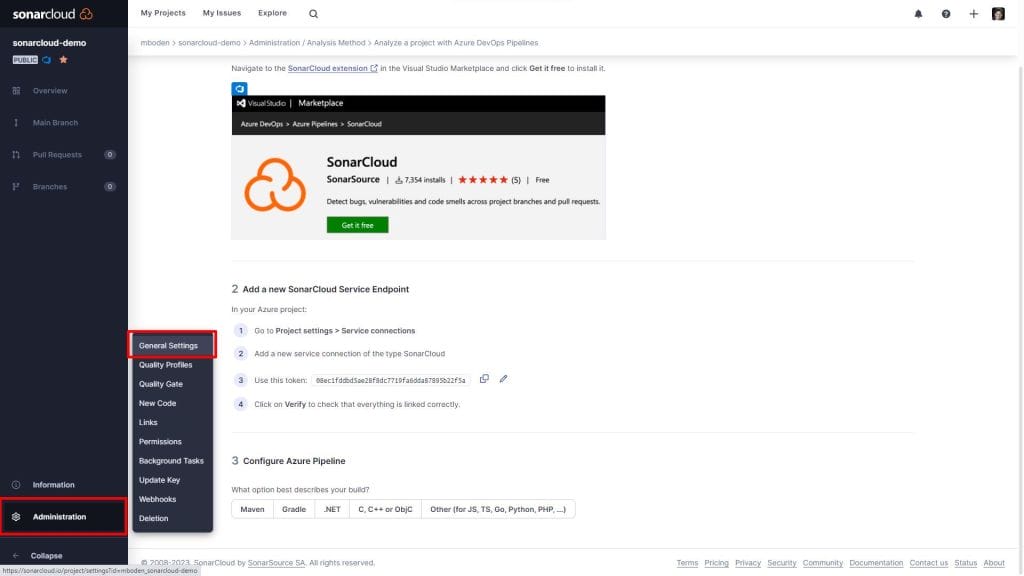Click the sonarcloud-demo breadcrumb

[209, 42]
